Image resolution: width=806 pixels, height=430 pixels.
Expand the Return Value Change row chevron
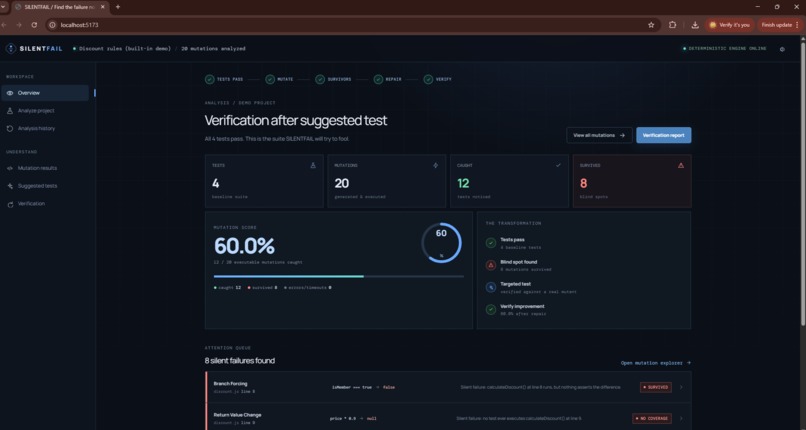682,418
